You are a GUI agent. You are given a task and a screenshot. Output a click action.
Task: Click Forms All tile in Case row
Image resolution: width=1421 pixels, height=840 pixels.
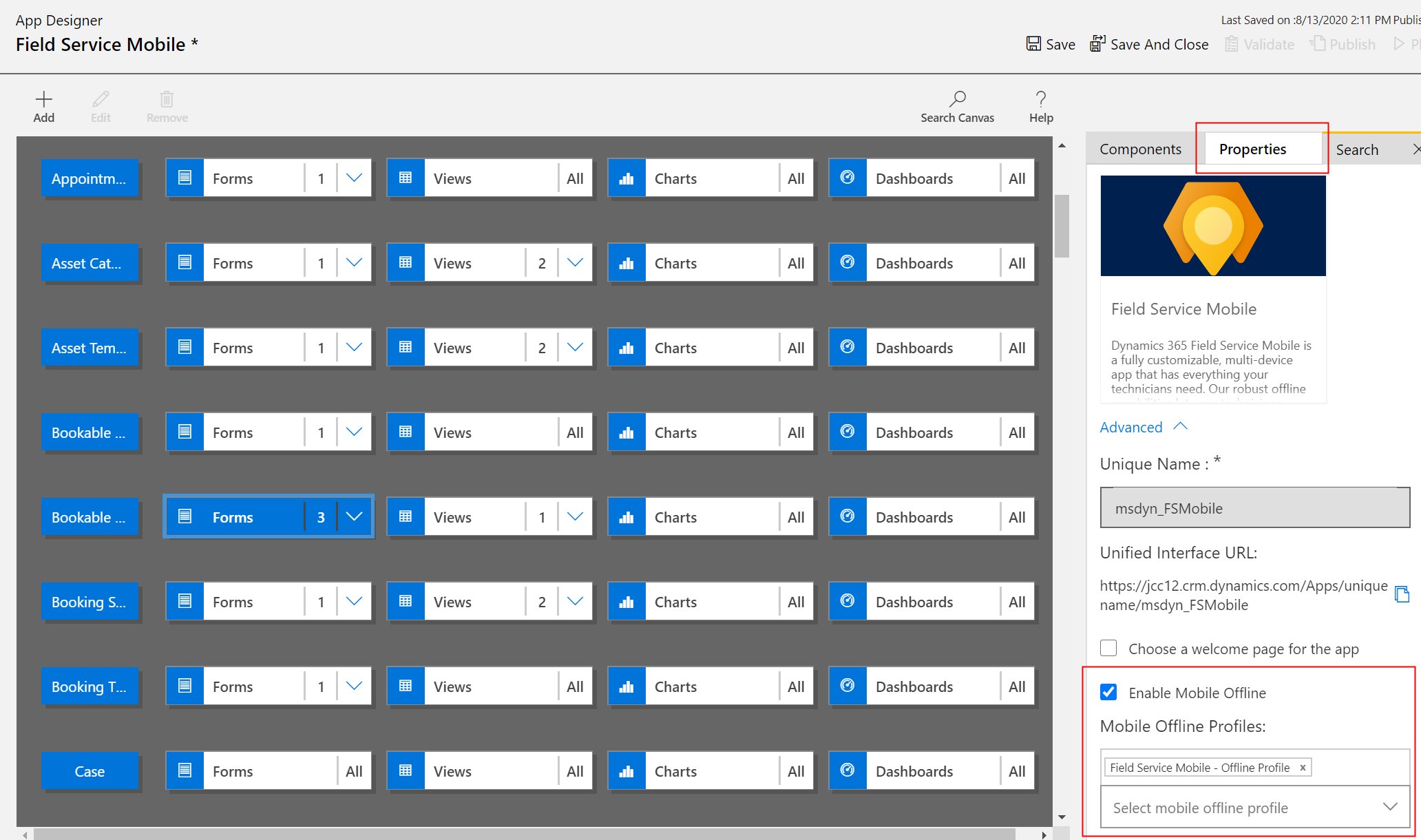point(269,771)
